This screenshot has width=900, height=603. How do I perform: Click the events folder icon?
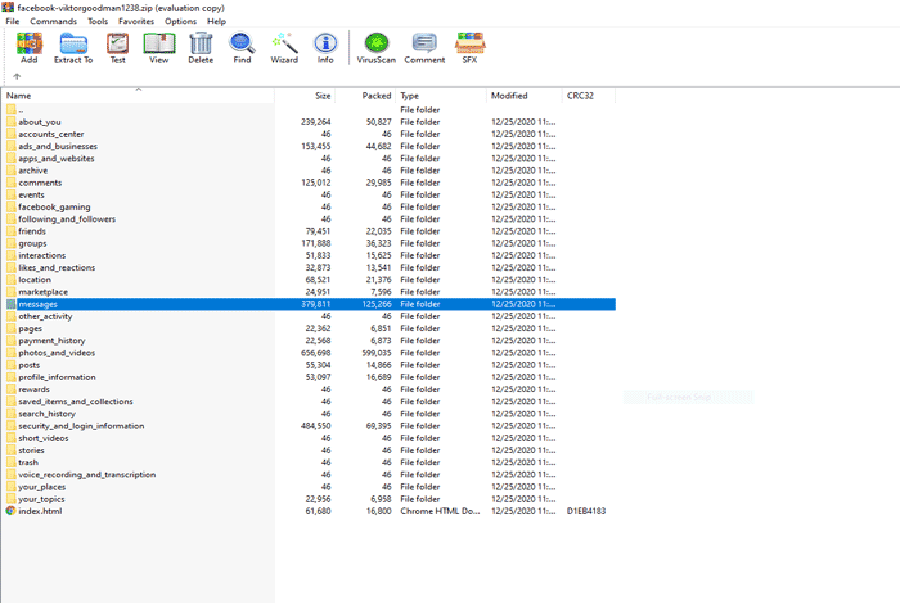(11, 194)
